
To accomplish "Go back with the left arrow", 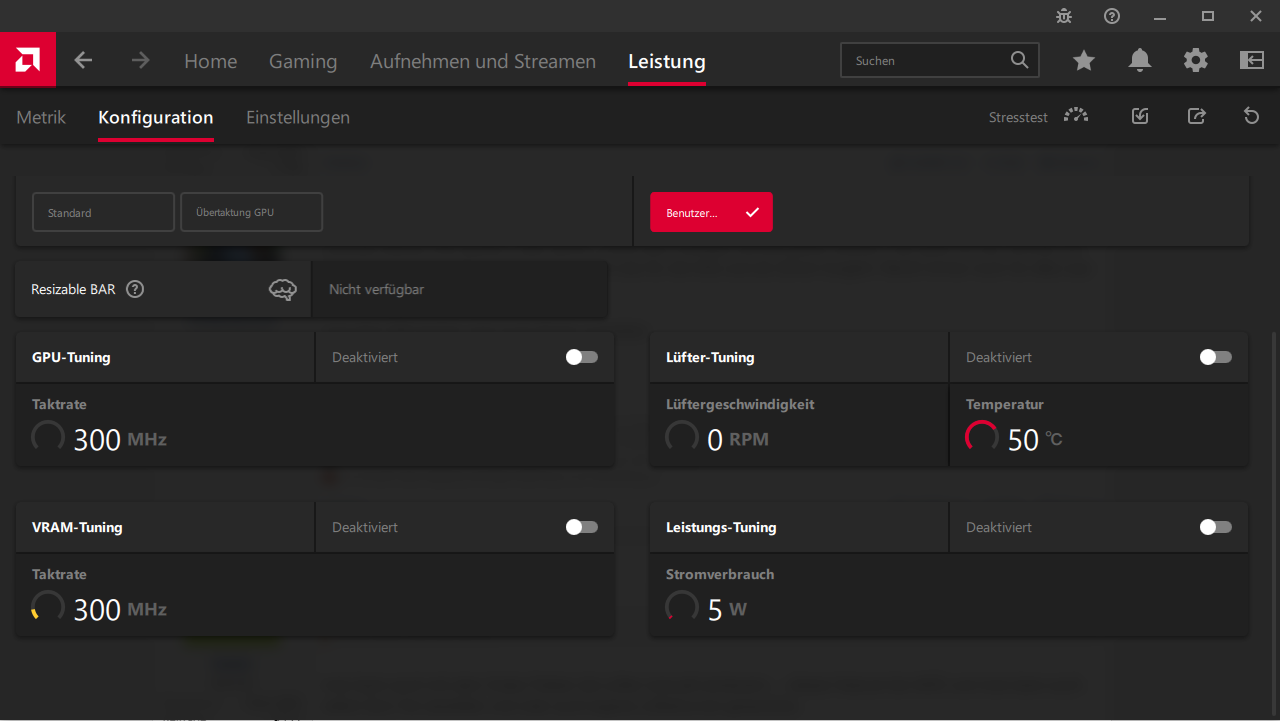I will click(x=83, y=60).
